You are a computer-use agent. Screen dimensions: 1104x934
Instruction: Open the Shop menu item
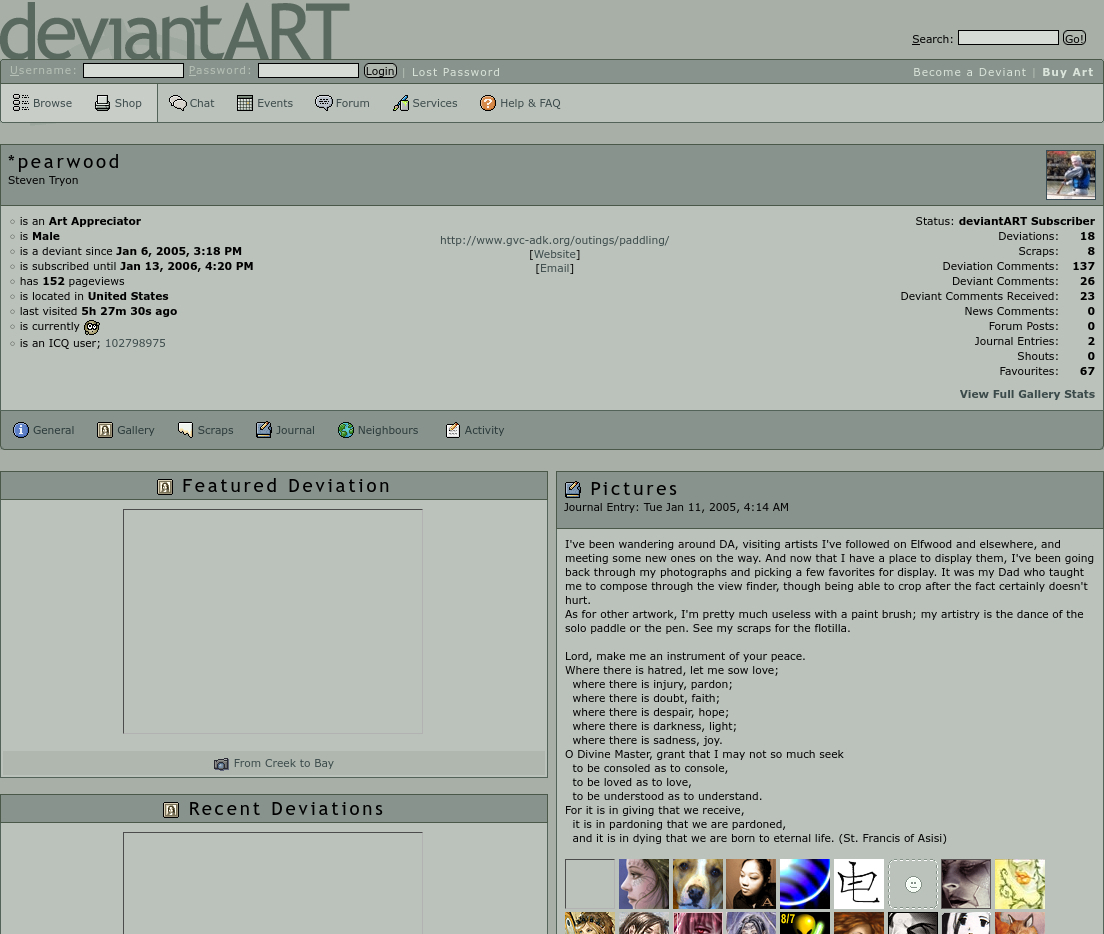(x=128, y=103)
